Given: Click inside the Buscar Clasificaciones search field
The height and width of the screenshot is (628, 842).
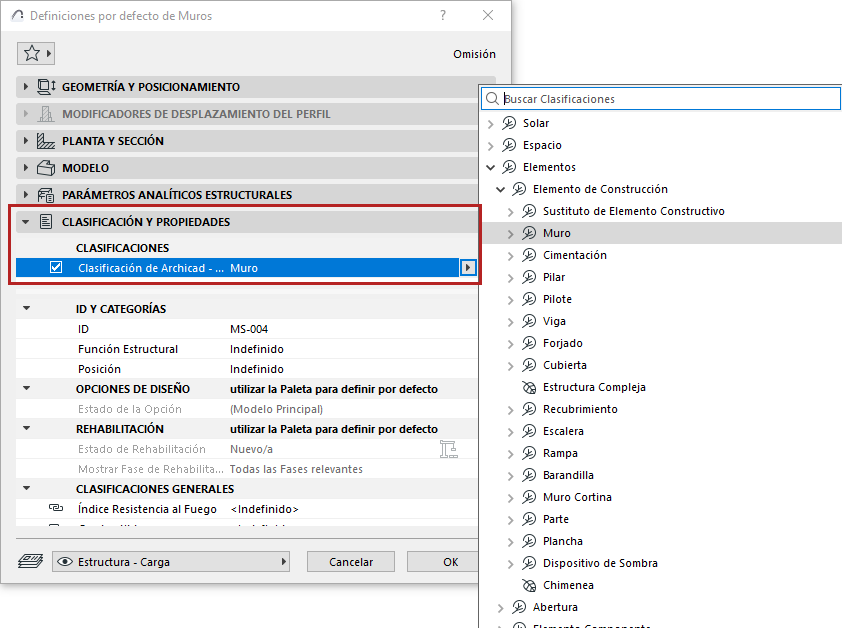Looking at the screenshot, I should (x=662, y=99).
